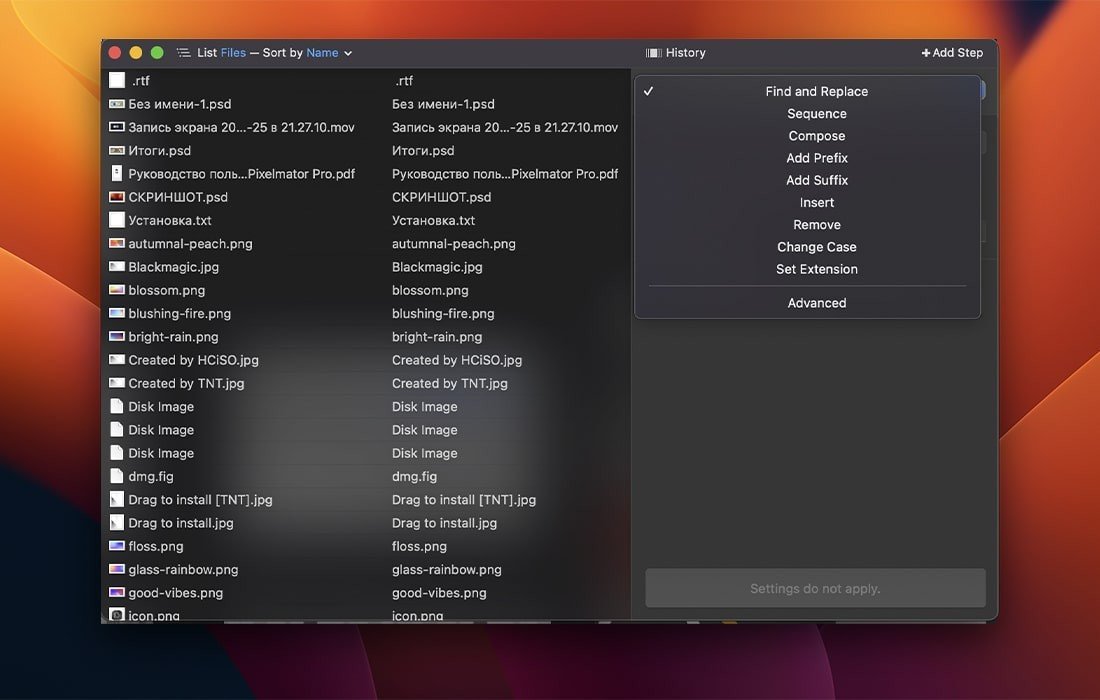The width and height of the screenshot is (1100, 700).
Task: Choose Sequence from the step menu
Action: tap(816, 114)
